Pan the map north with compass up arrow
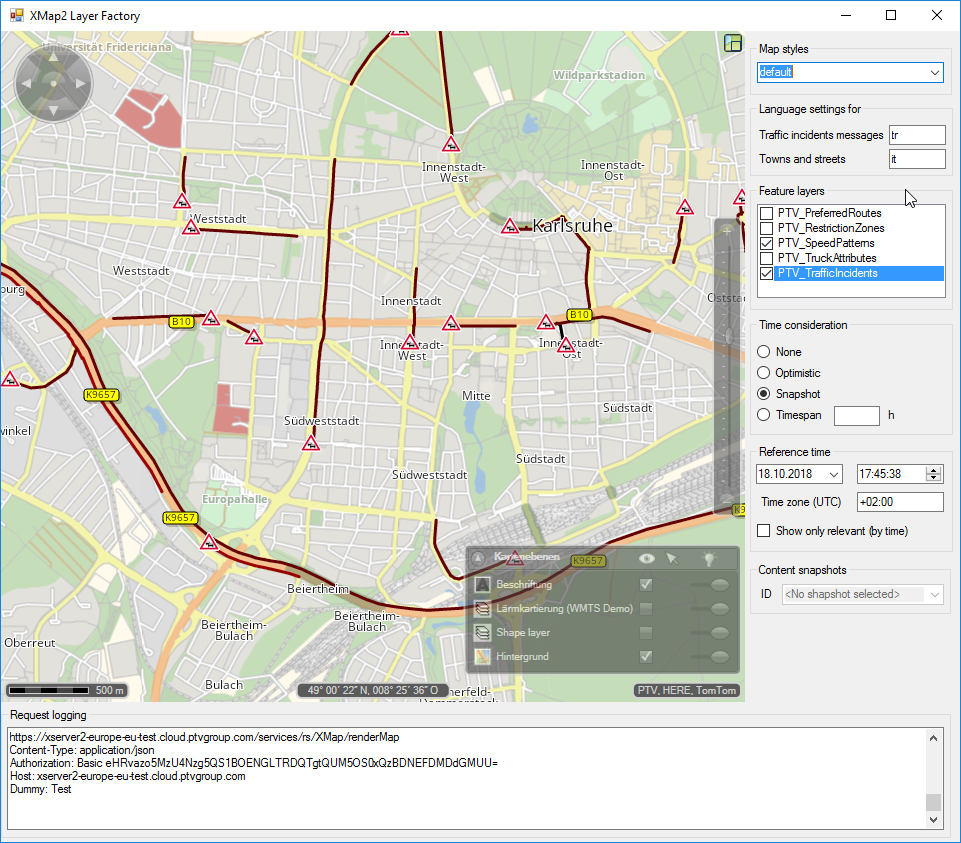 (53, 58)
